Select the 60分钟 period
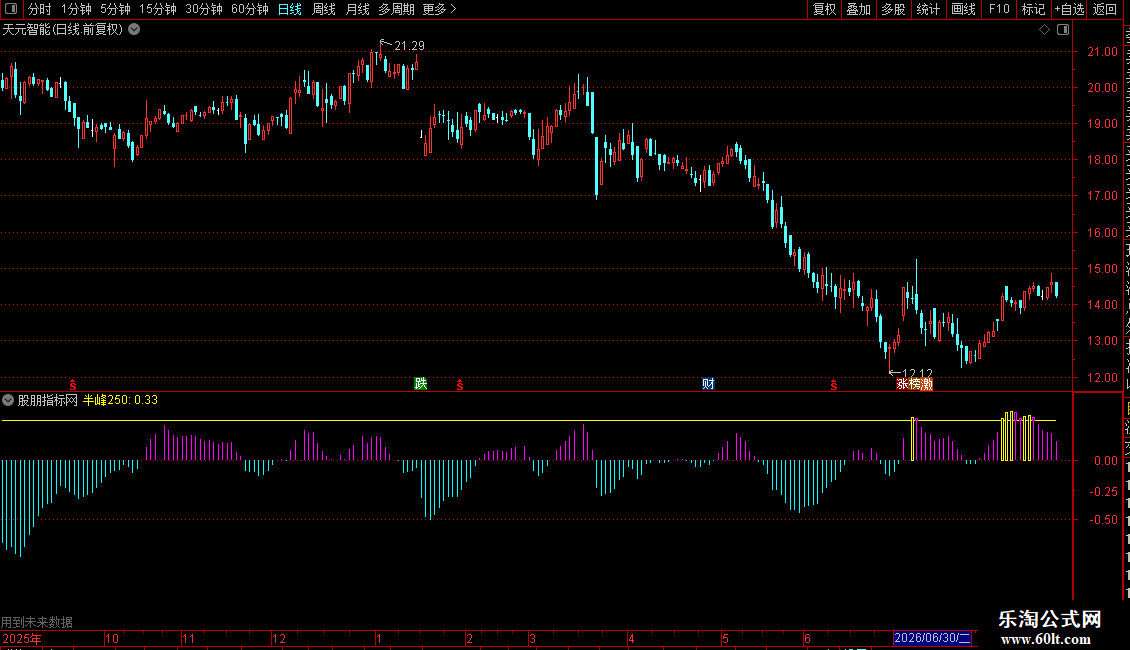Screen dimensions: 1130x650 click(x=250, y=9)
